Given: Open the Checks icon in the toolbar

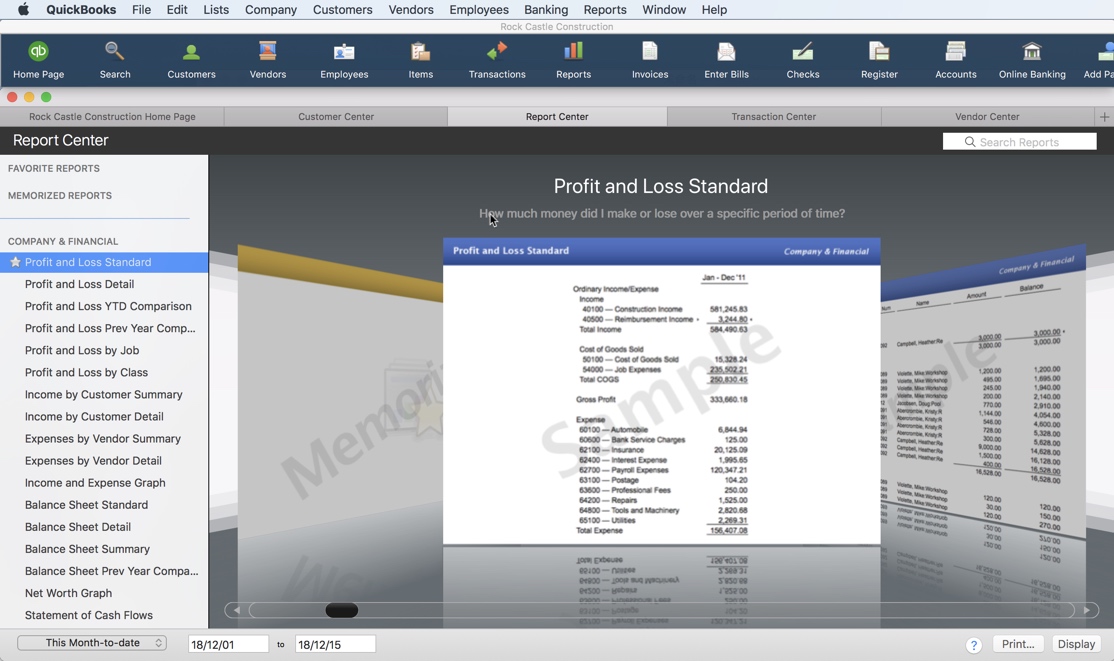Looking at the screenshot, I should 802,58.
